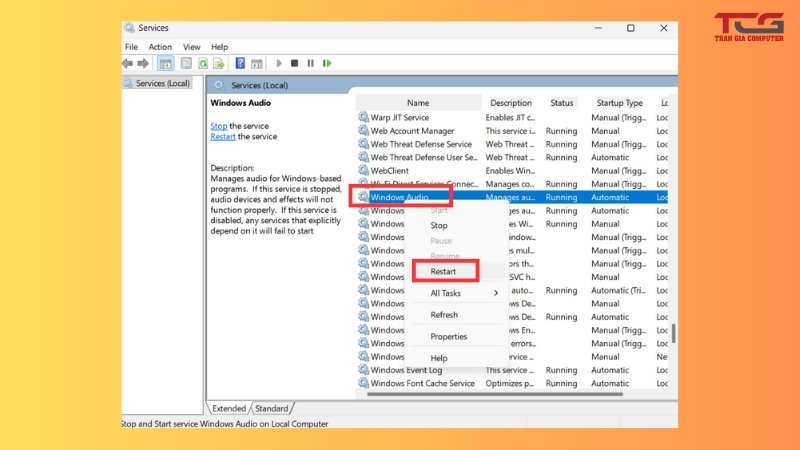The height and width of the screenshot is (450, 800).
Task: Click the Stop Service square toolbar icon
Action: [x=295, y=63]
